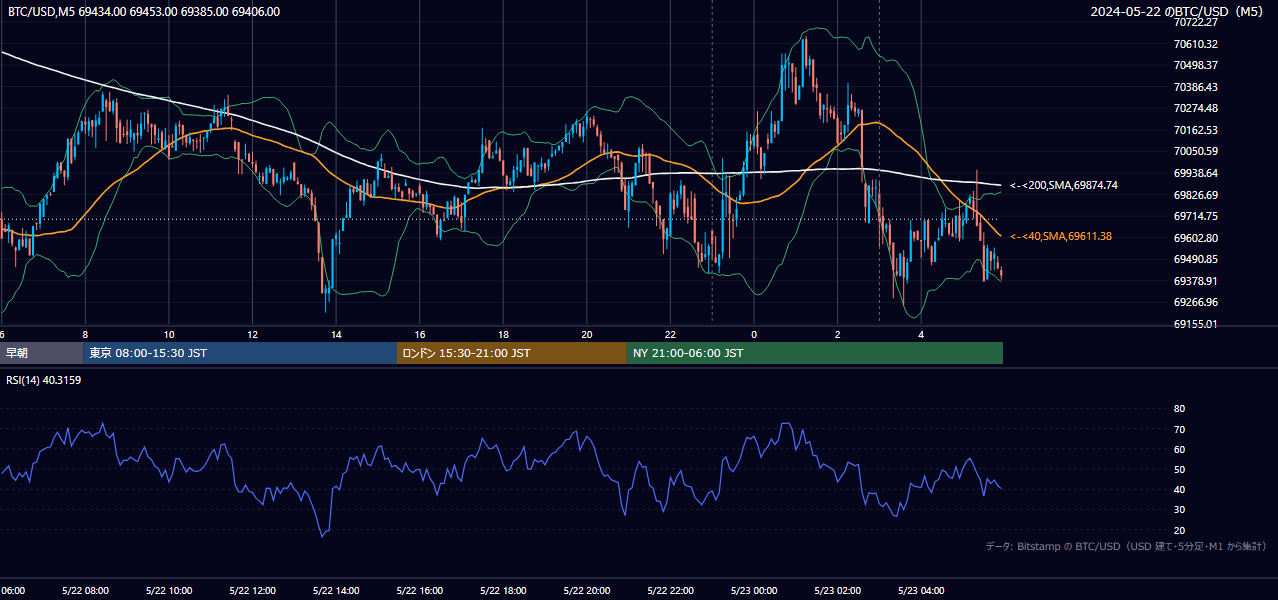This screenshot has width=1278, height=600.
Task: Click the BTC/USD,M5 OHLC header text
Action: click(x=144, y=12)
